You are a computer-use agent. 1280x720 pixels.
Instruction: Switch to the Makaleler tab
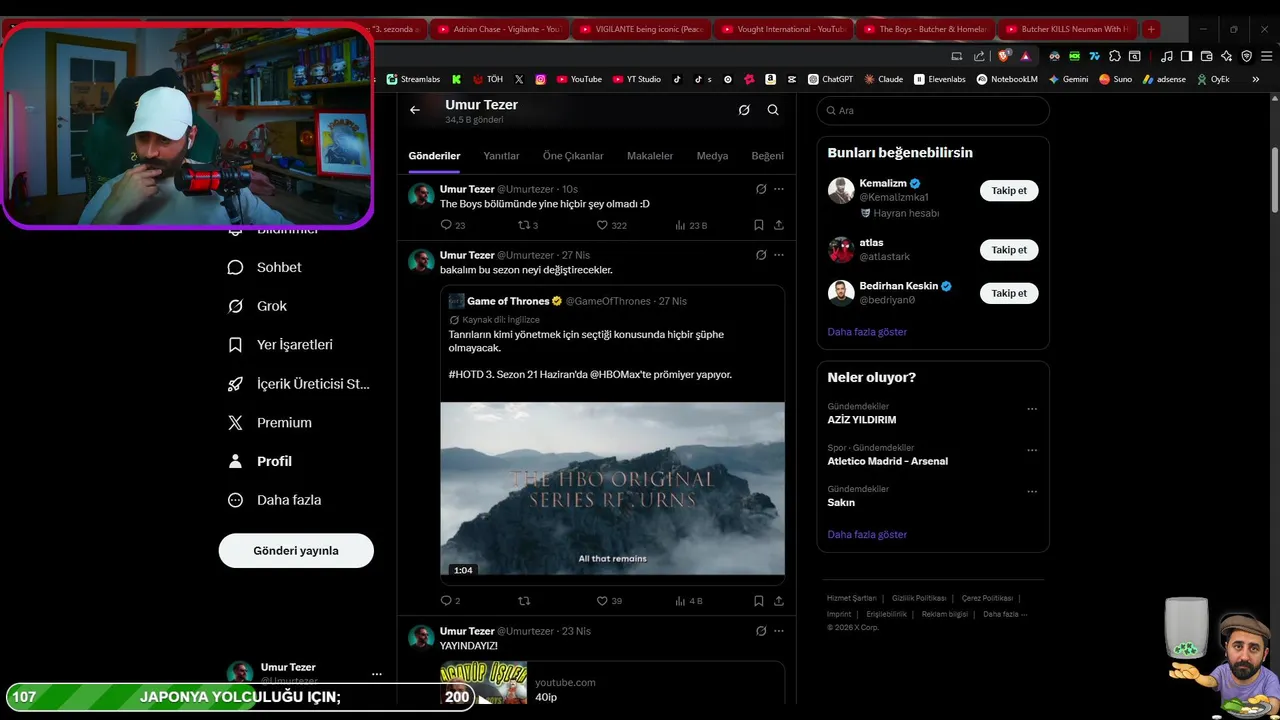click(650, 156)
